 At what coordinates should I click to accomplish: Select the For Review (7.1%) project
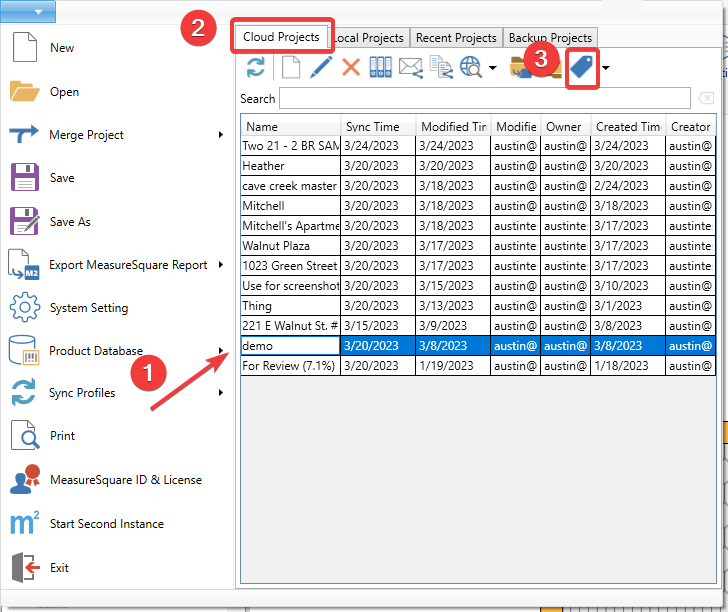(x=478, y=365)
